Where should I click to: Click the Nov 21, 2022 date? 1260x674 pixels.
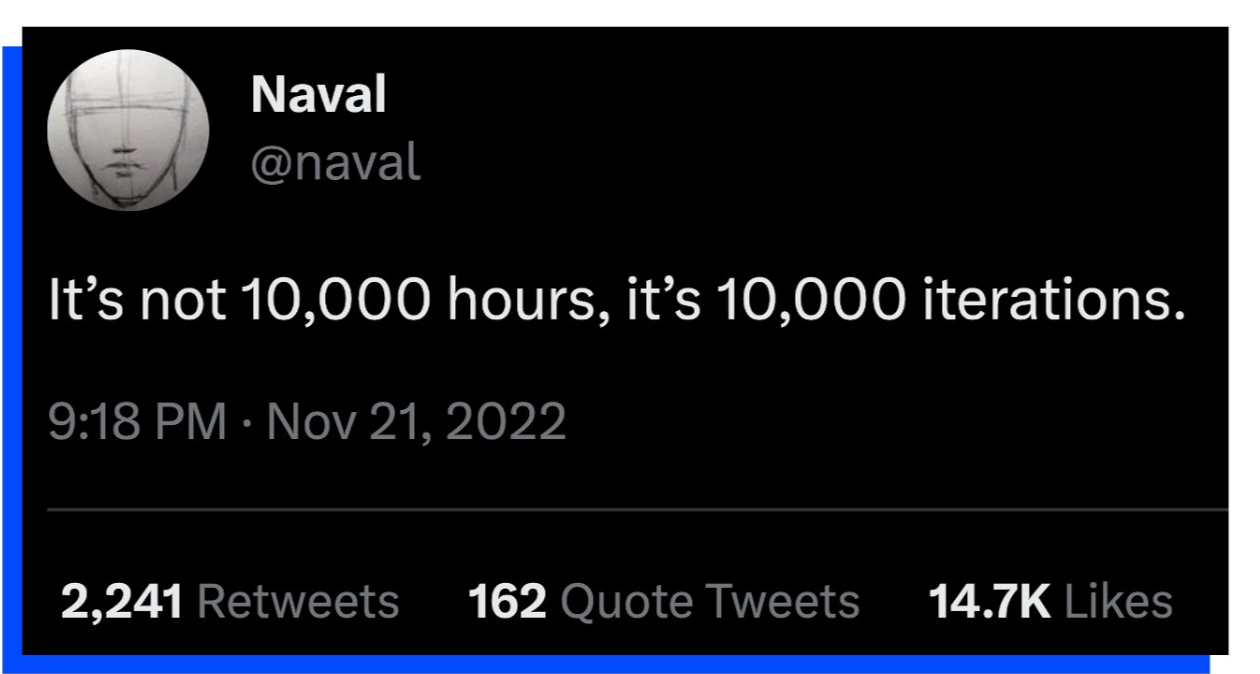pyautogui.click(x=416, y=422)
